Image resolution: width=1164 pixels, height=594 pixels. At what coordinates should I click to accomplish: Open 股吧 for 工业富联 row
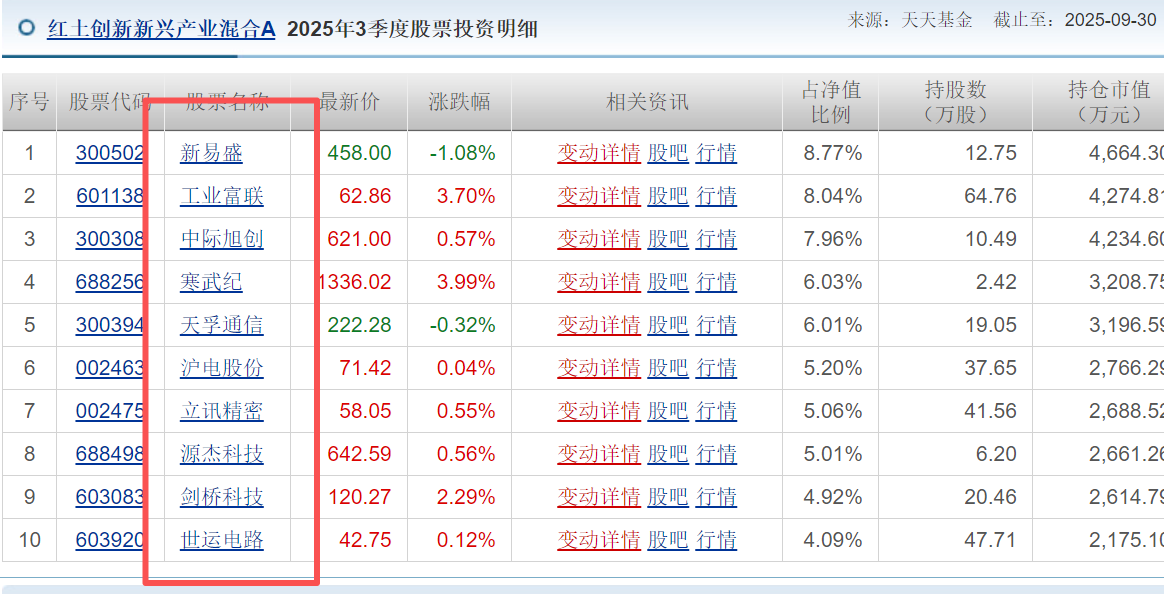click(x=668, y=197)
